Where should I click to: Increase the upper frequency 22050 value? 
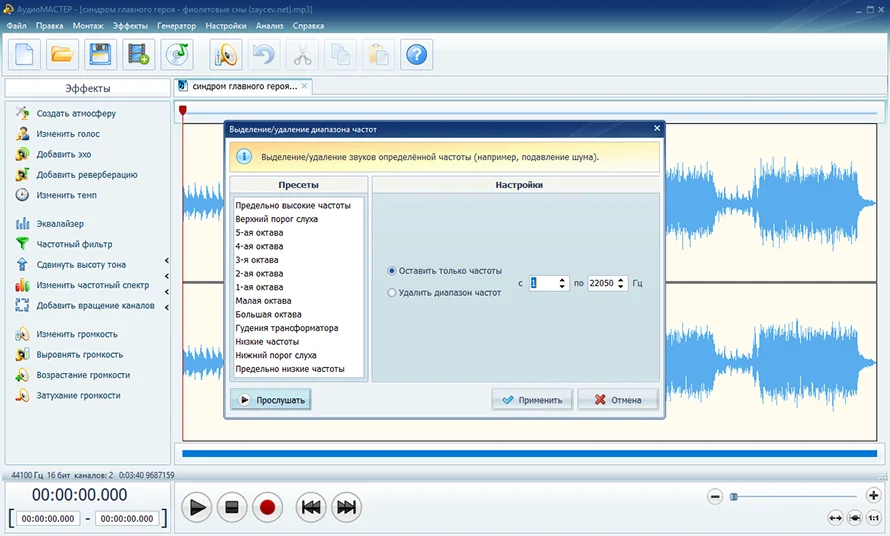pyautogui.click(x=620, y=279)
